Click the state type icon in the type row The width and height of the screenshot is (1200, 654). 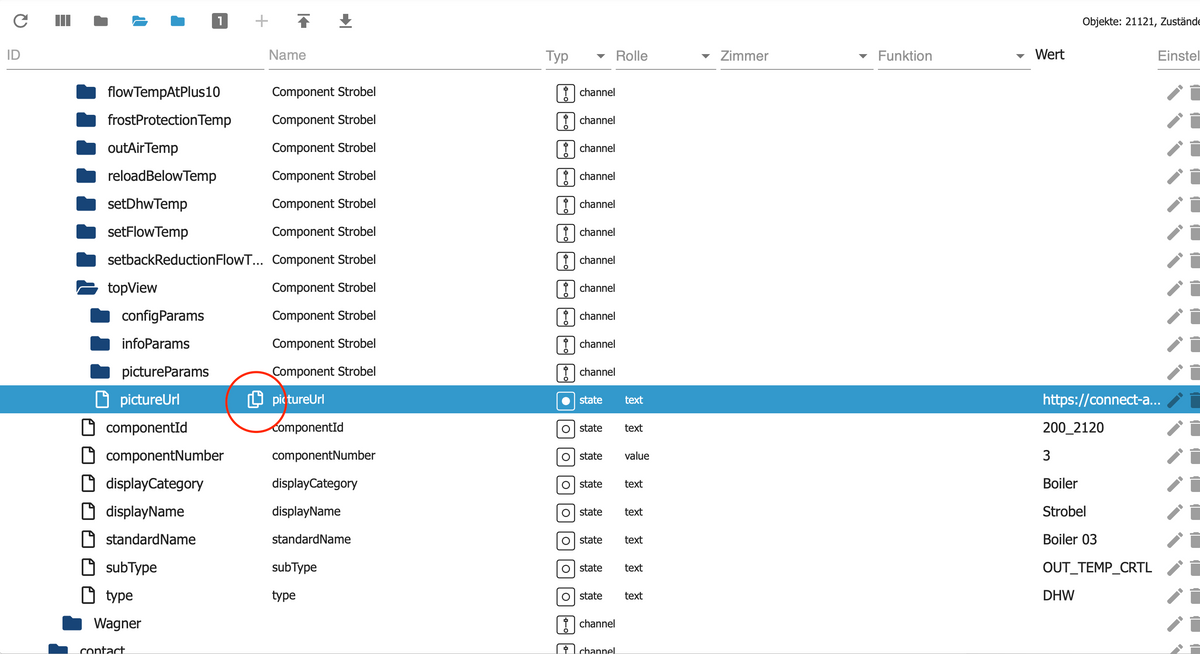point(566,596)
